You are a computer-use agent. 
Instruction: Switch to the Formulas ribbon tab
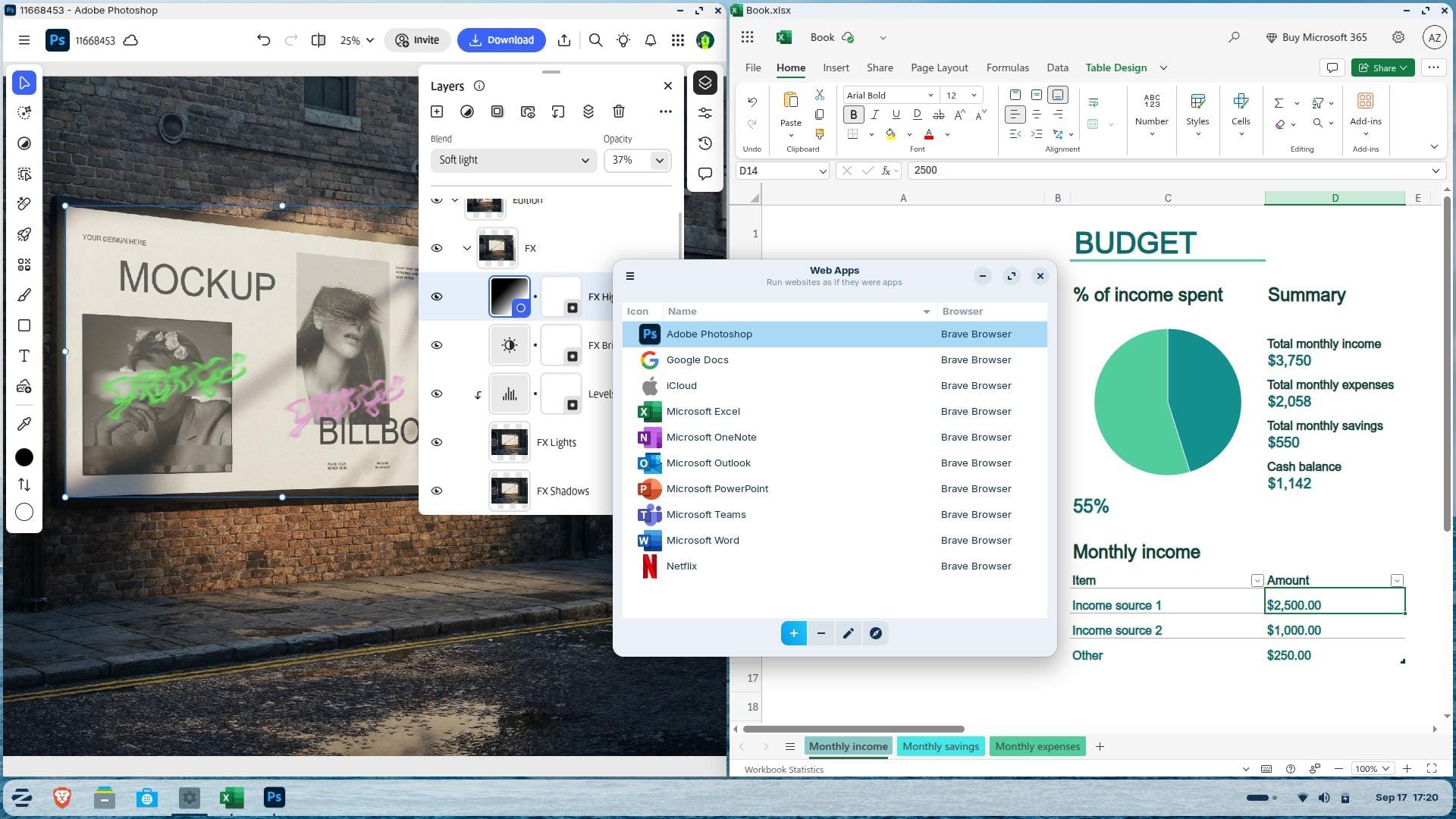1007,67
